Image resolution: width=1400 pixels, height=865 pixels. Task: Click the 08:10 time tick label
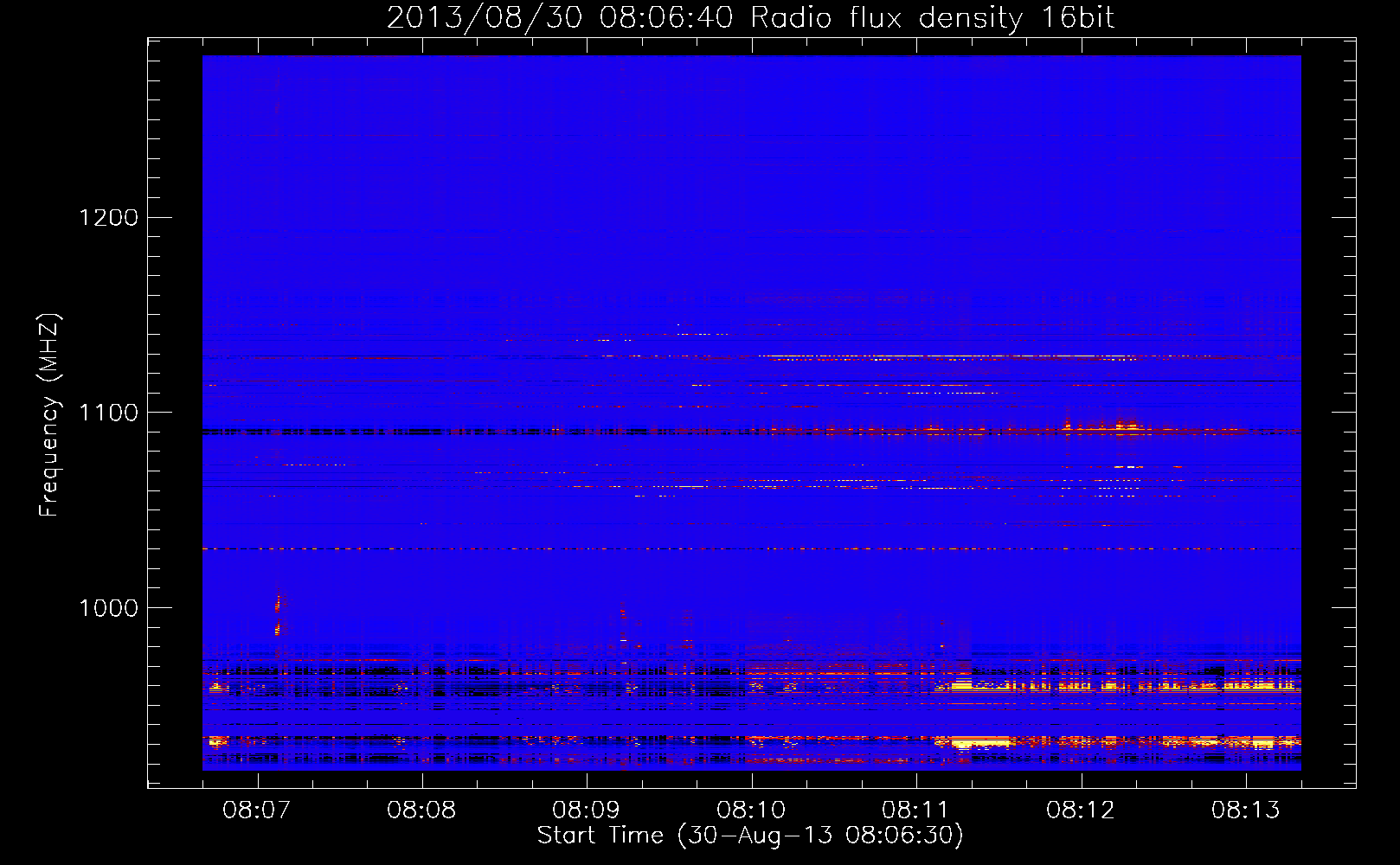coord(751,811)
